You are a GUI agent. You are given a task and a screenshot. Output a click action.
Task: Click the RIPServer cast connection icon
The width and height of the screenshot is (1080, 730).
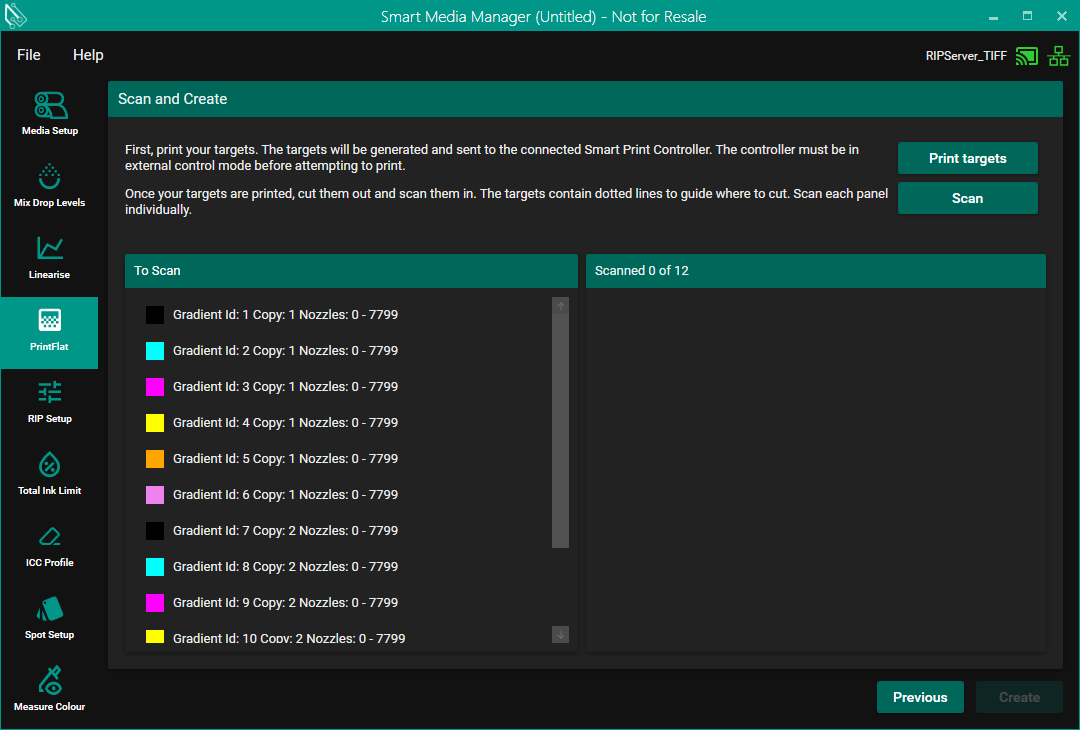click(x=1026, y=56)
